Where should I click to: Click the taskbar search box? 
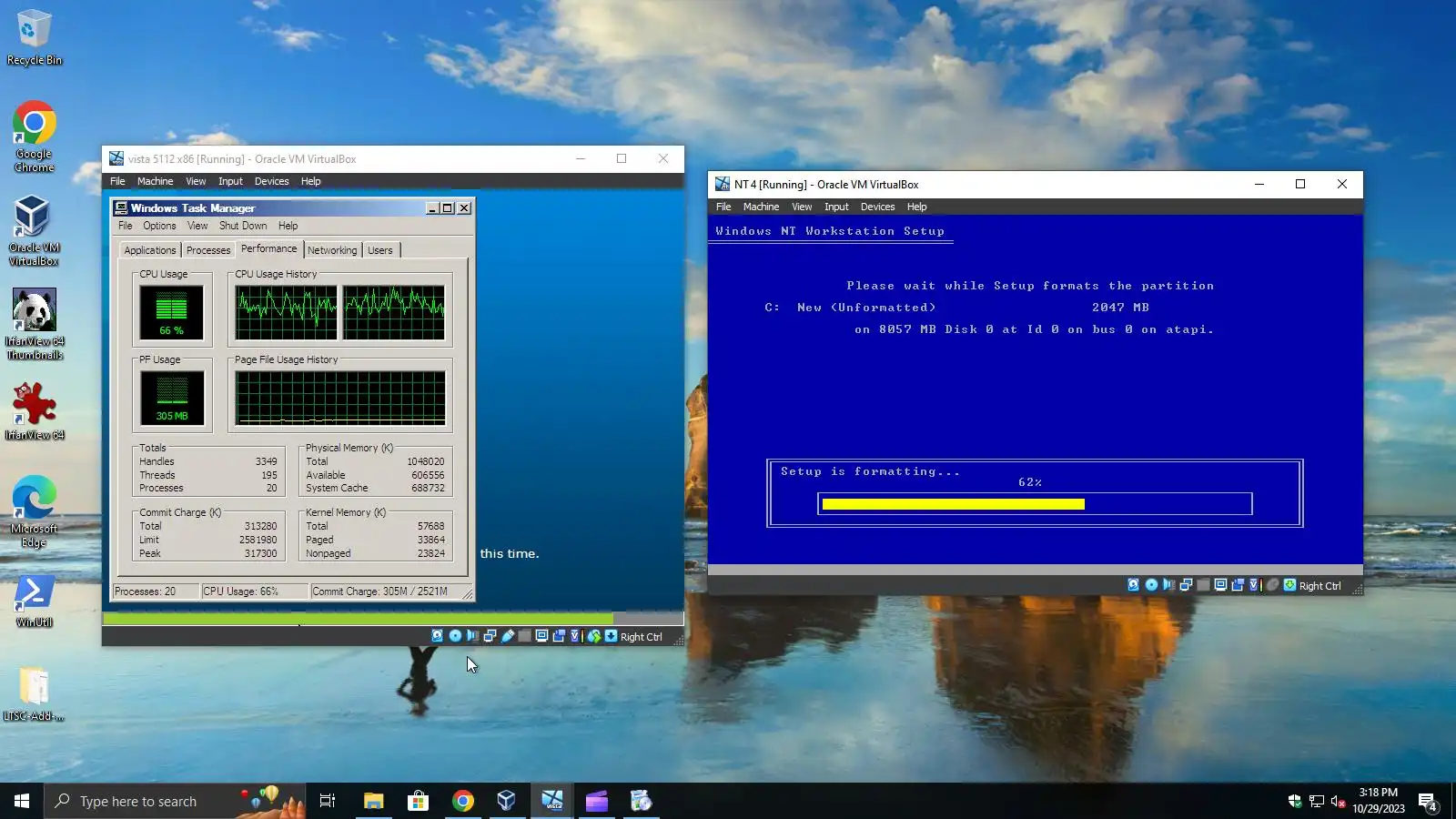coord(175,801)
